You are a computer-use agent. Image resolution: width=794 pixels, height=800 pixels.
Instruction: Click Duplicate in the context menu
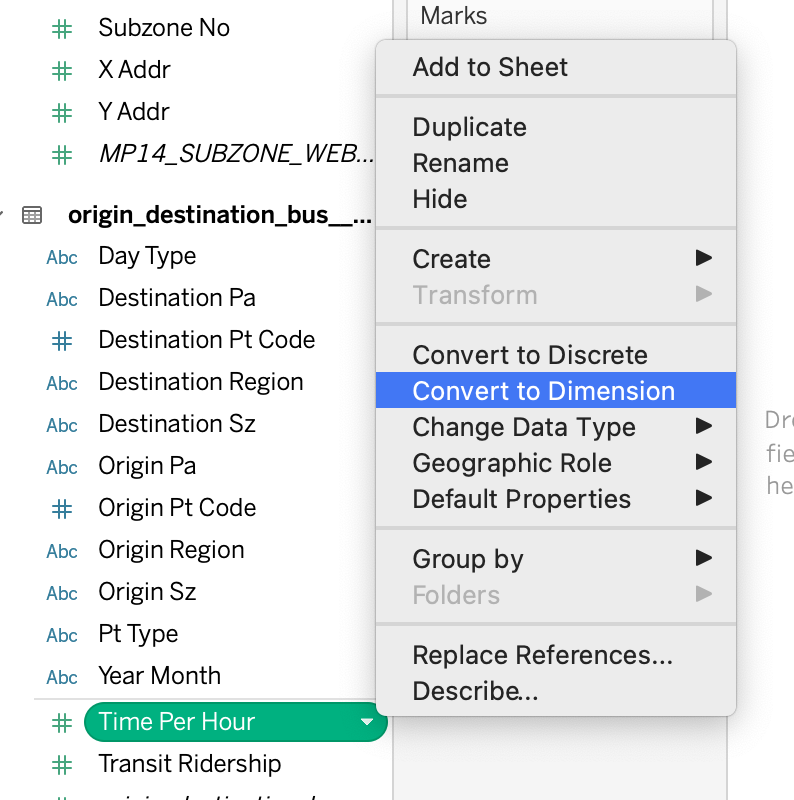pyautogui.click(x=469, y=127)
